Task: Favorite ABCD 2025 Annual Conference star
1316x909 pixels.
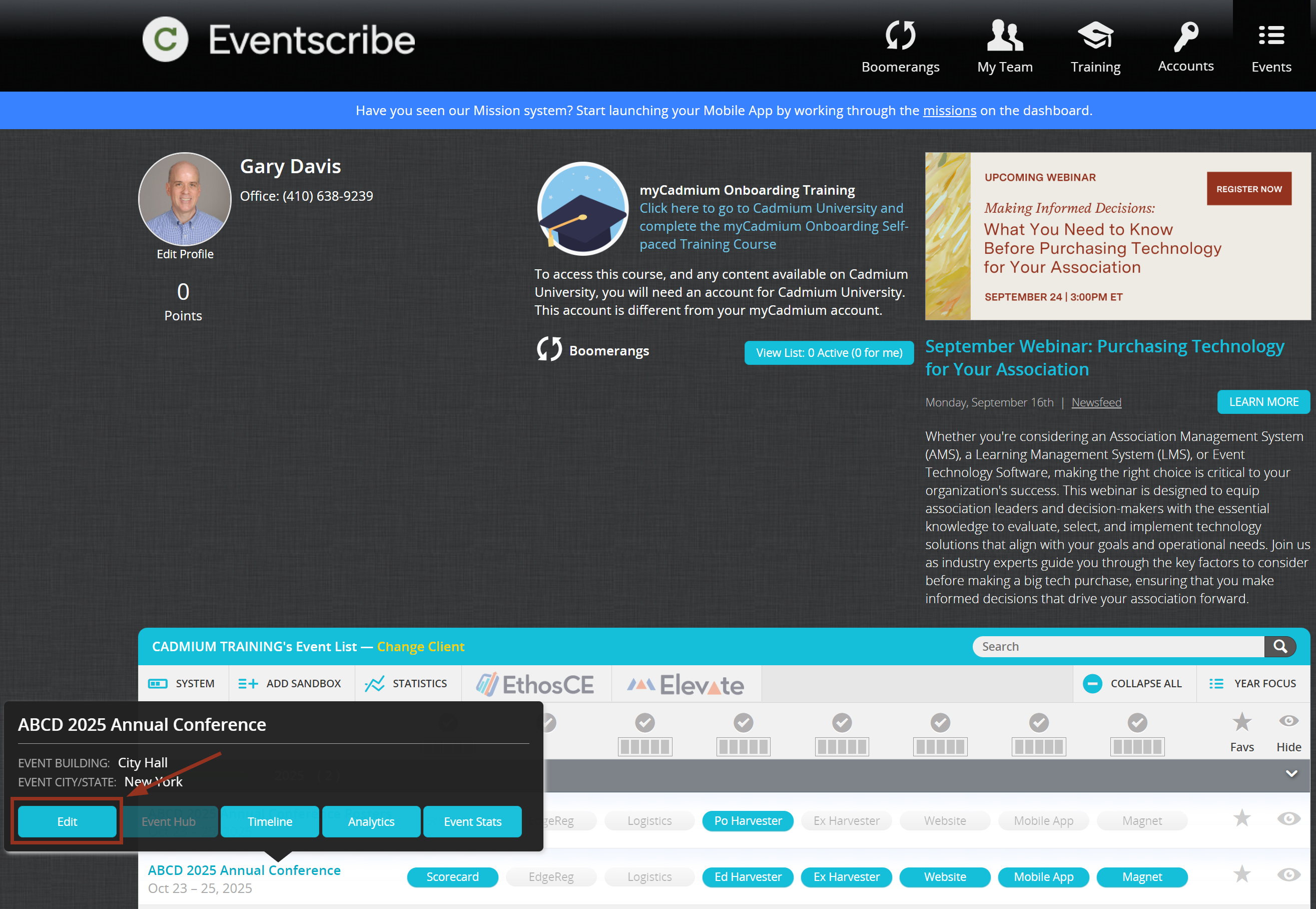Action: [1241, 875]
